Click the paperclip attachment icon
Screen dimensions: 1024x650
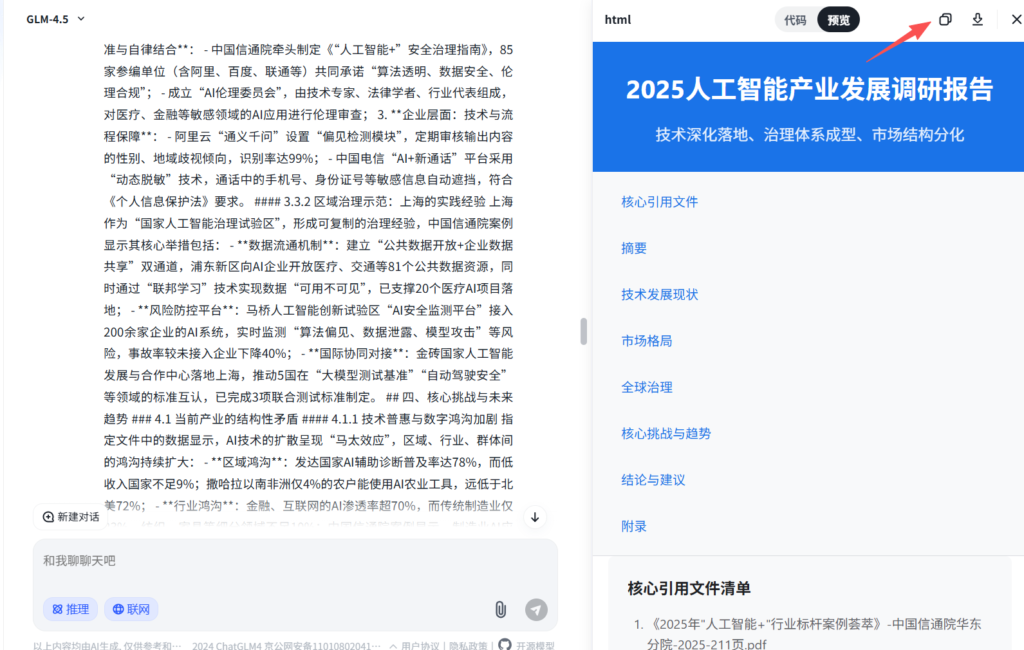pyautogui.click(x=500, y=609)
